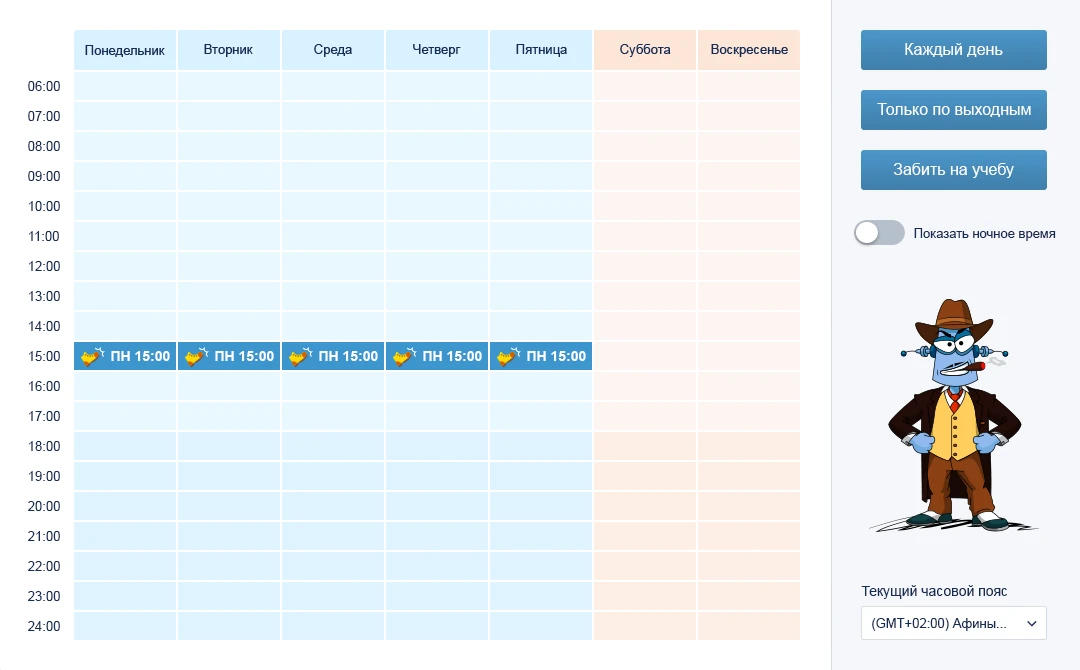Click the chevron arrow in the time zone selector
Image resolution: width=1080 pixels, height=670 pixels.
pyautogui.click(x=1032, y=623)
